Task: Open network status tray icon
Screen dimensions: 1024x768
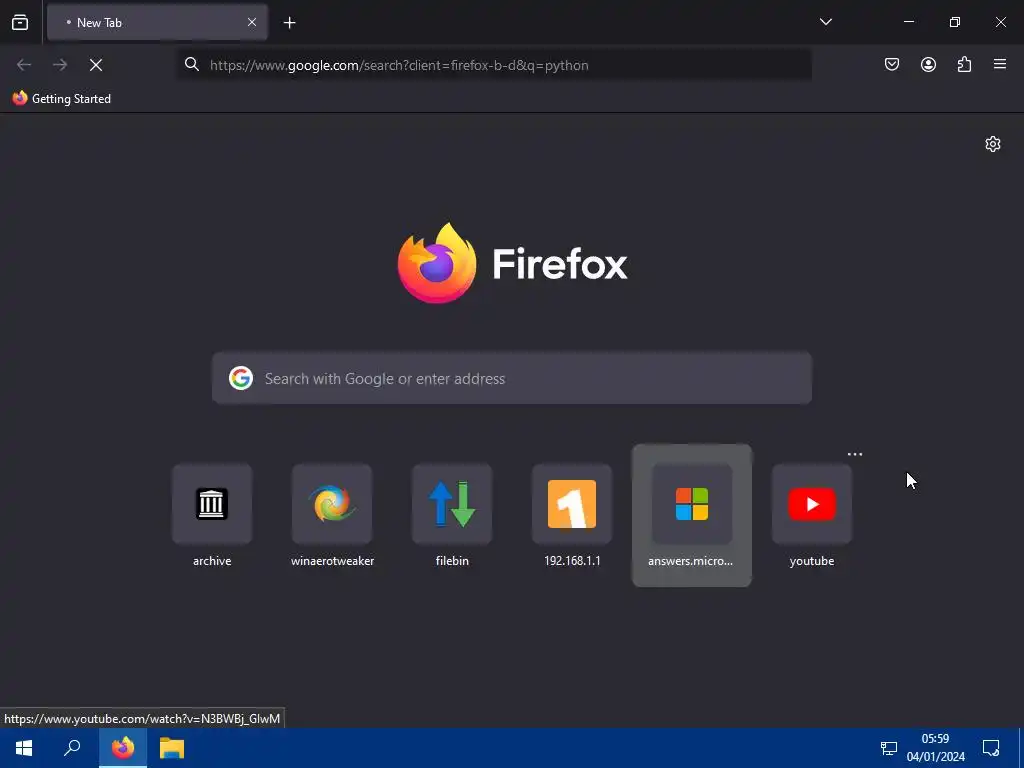Action: [889, 748]
